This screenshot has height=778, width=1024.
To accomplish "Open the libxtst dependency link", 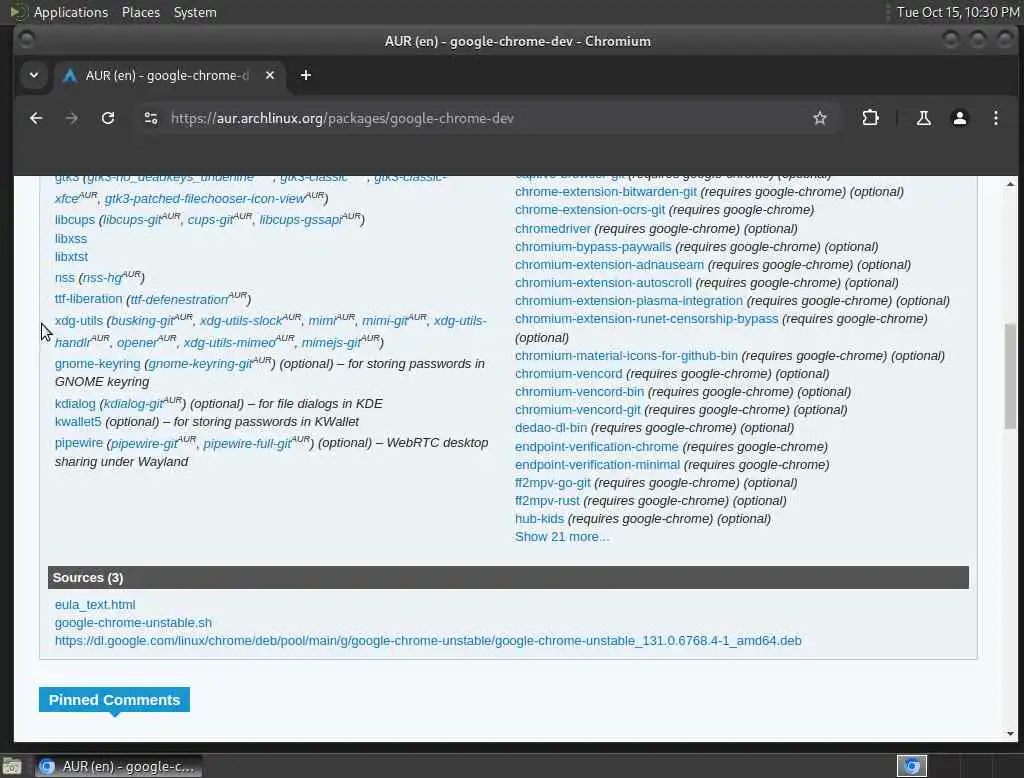I will [71, 257].
